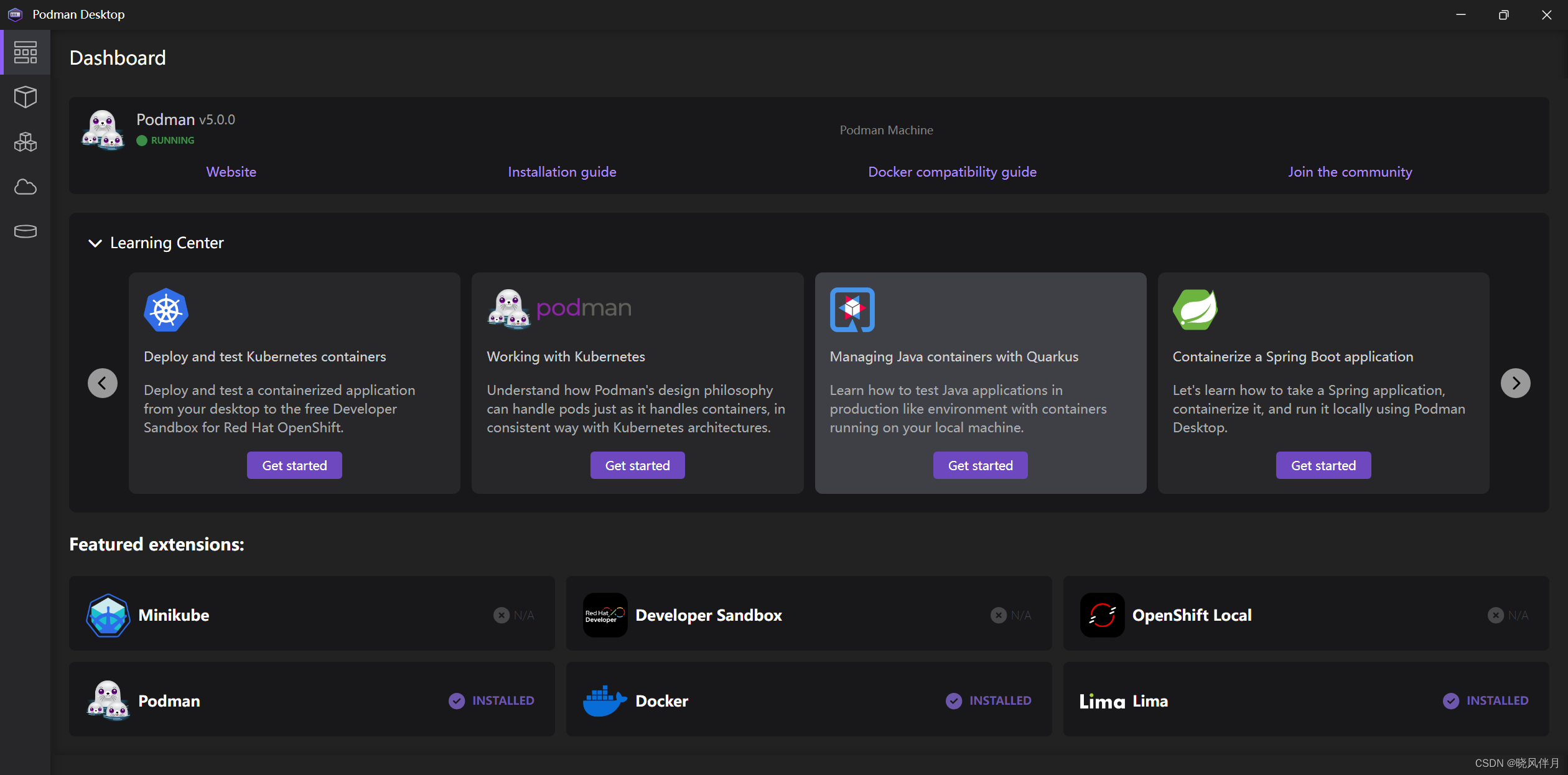Click the Spring leaf icon in Spring Boot card
Image resolution: width=1568 pixels, height=775 pixels.
click(x=1195, y=310)
